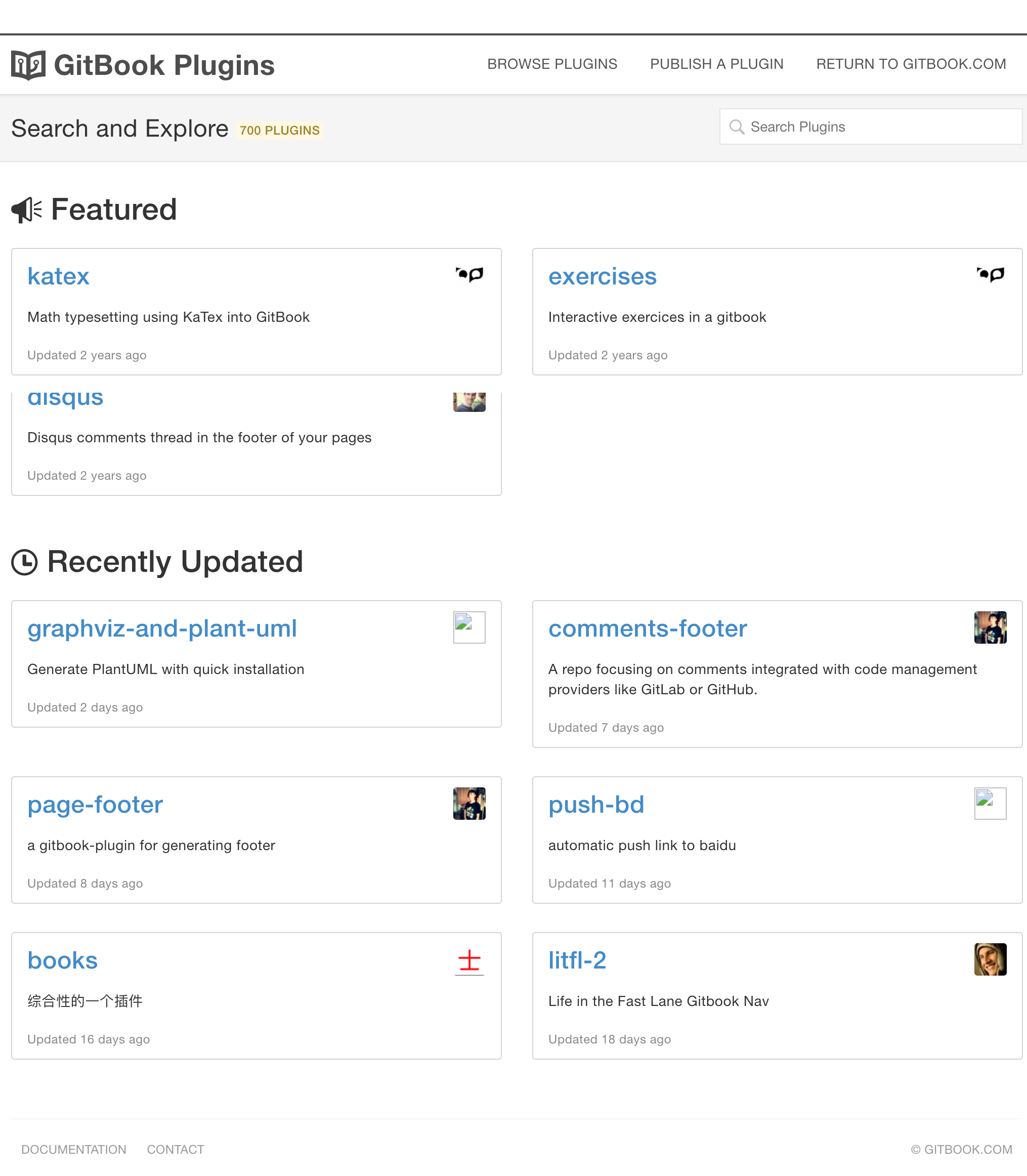Click the author avatar on the disqus card
1027x1176 pixels.
point(469,402)
